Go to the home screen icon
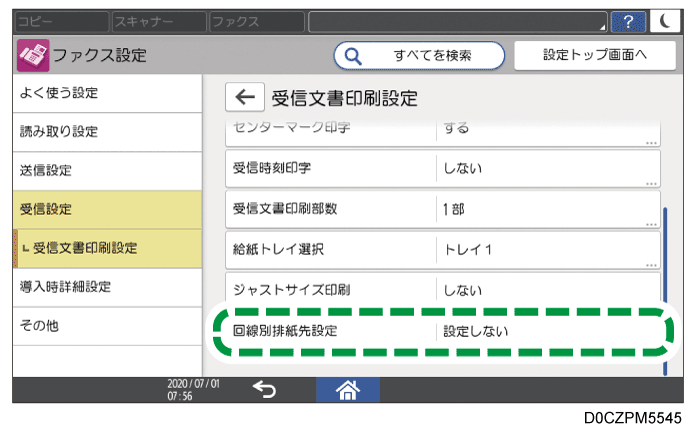 pos(348,390)
